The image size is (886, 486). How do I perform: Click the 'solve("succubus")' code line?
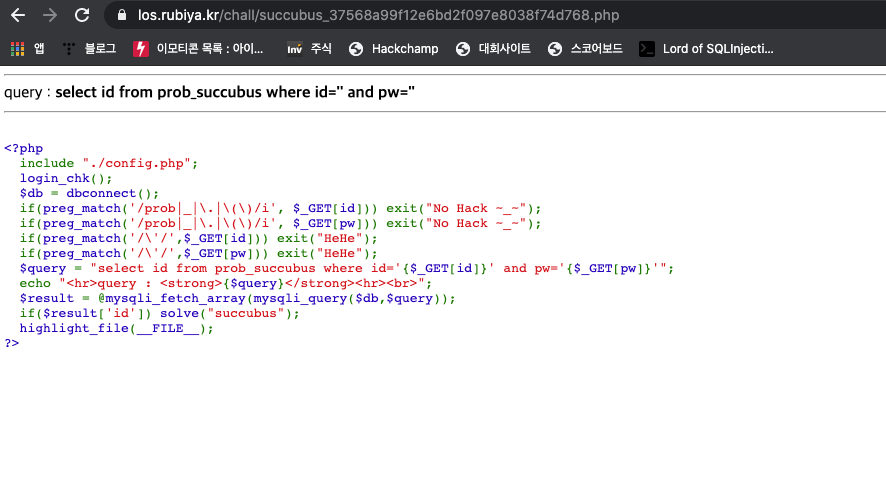(160, 314)
